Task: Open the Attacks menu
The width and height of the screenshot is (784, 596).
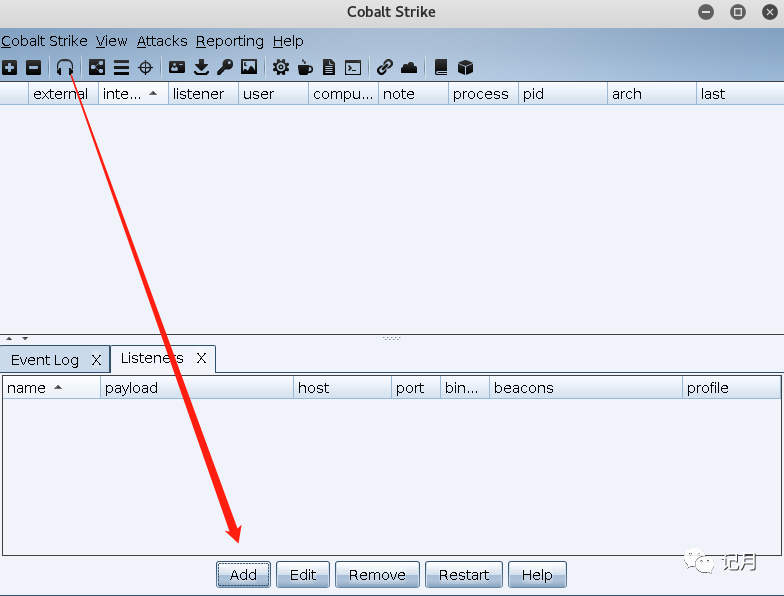Action: 162,41
